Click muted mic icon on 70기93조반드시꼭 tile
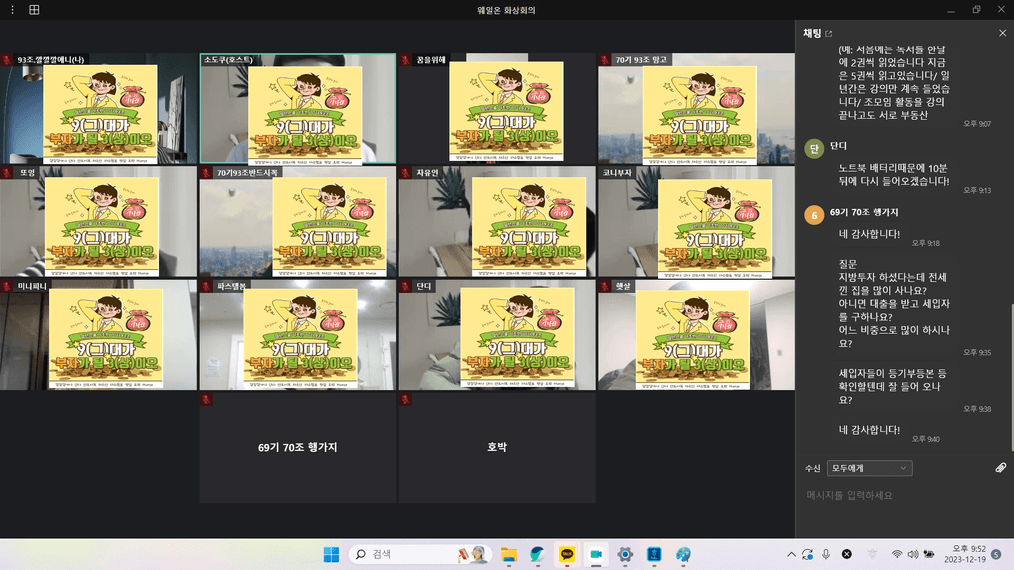1014x570 pixels. (x=206, y=173)
